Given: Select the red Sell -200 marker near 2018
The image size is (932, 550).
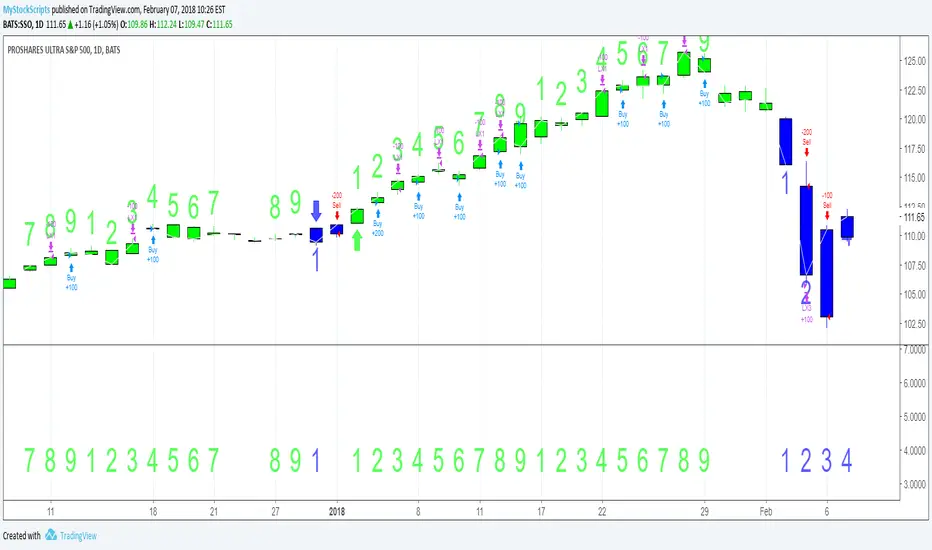Looking at the screenshot, I should click(x=337, y=206).
